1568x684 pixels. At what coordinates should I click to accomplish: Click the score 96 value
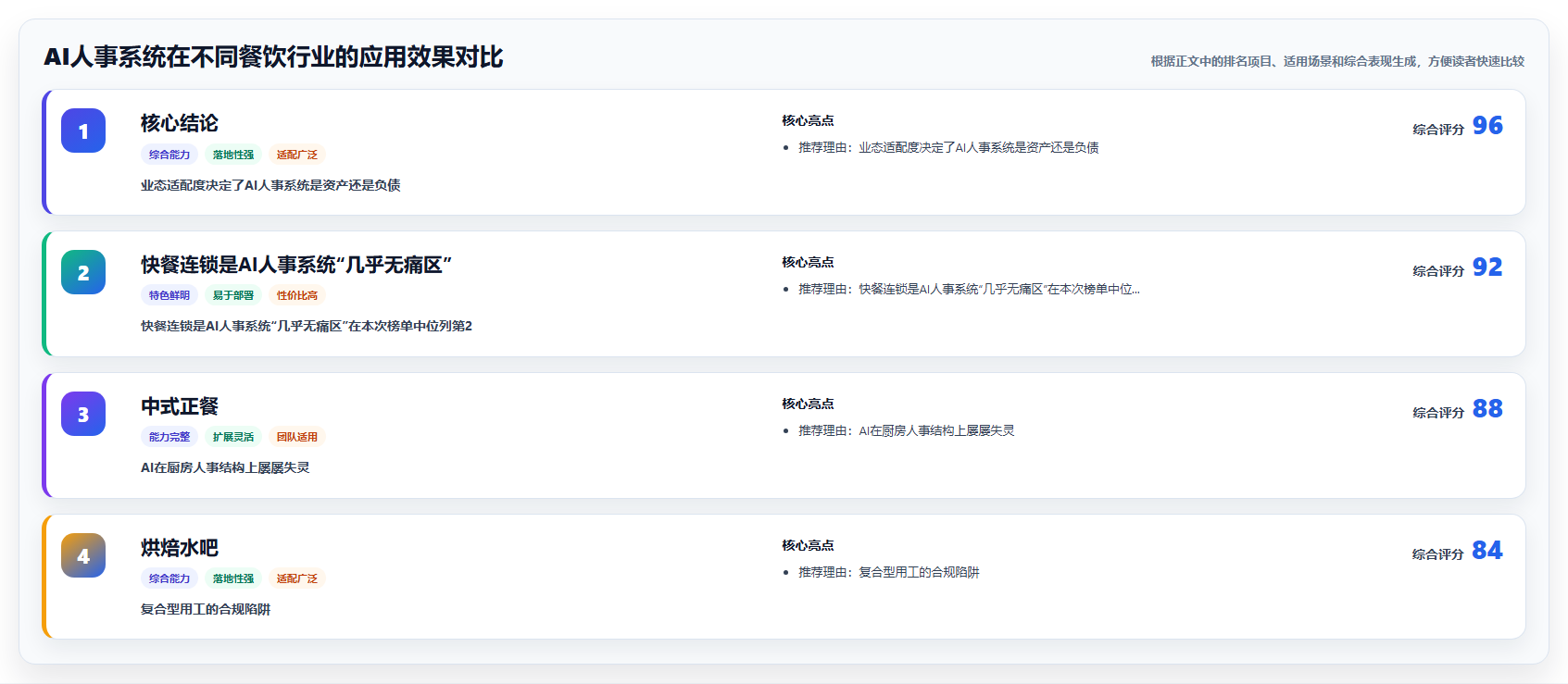(1487, 126)
